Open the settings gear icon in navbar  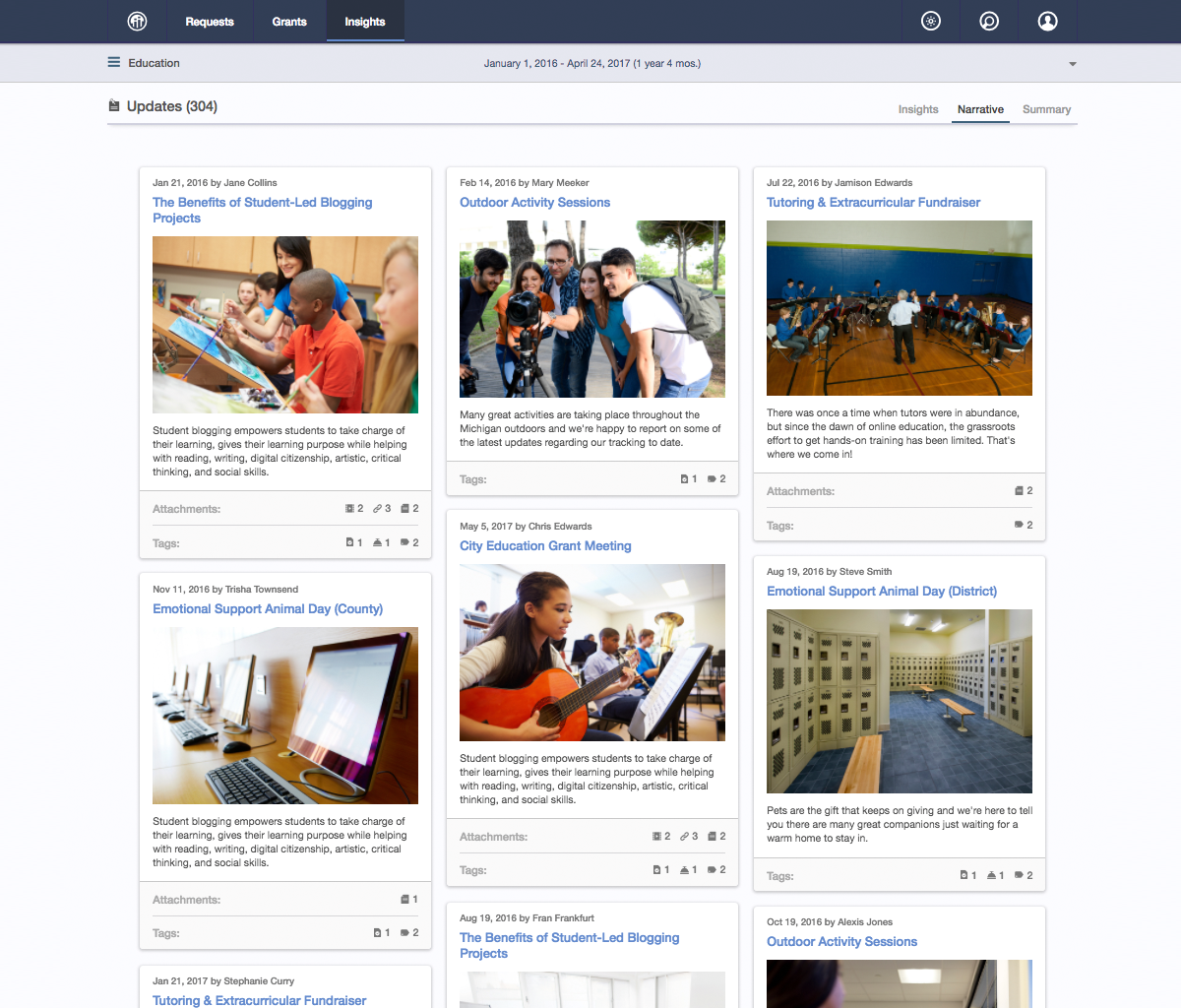(930, 22)
